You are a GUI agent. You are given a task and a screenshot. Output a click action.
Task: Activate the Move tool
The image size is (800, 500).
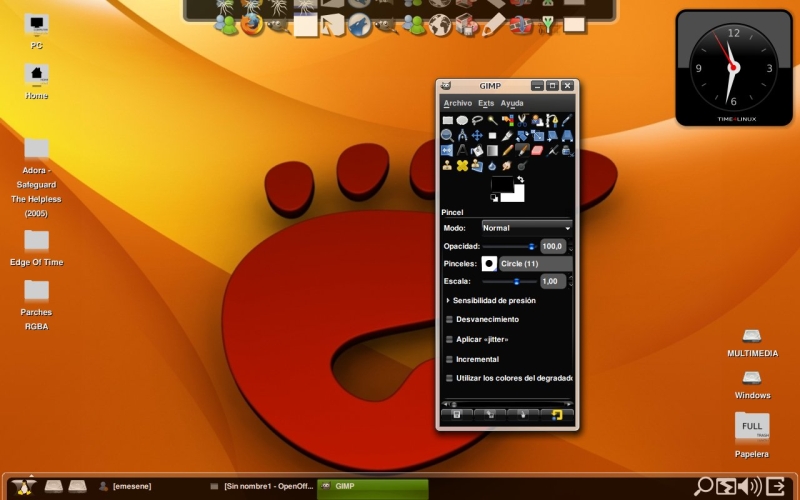(477, 136)
